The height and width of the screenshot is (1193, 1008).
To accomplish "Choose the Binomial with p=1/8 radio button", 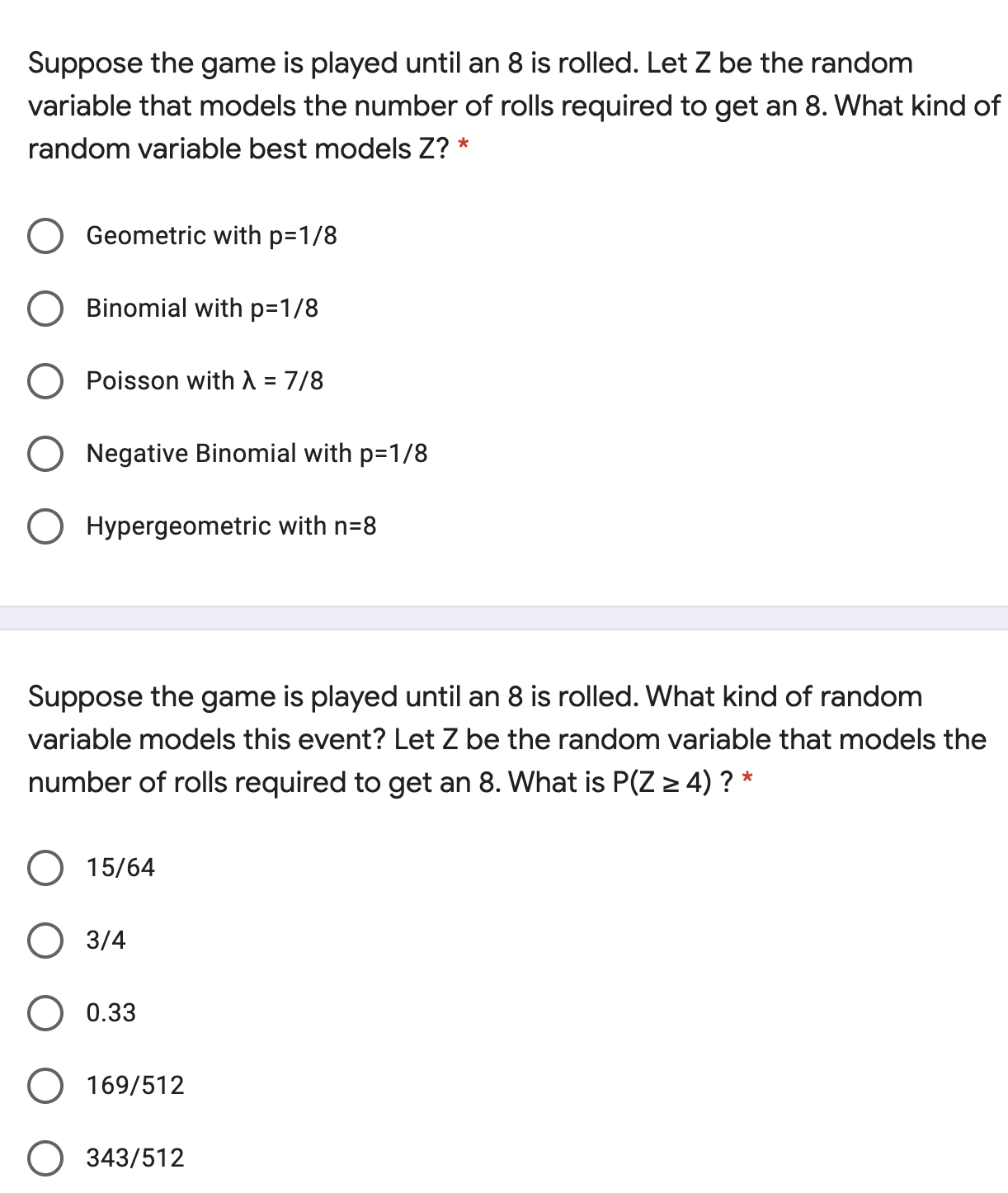I will pyautogui.click(x=45, y=309).
